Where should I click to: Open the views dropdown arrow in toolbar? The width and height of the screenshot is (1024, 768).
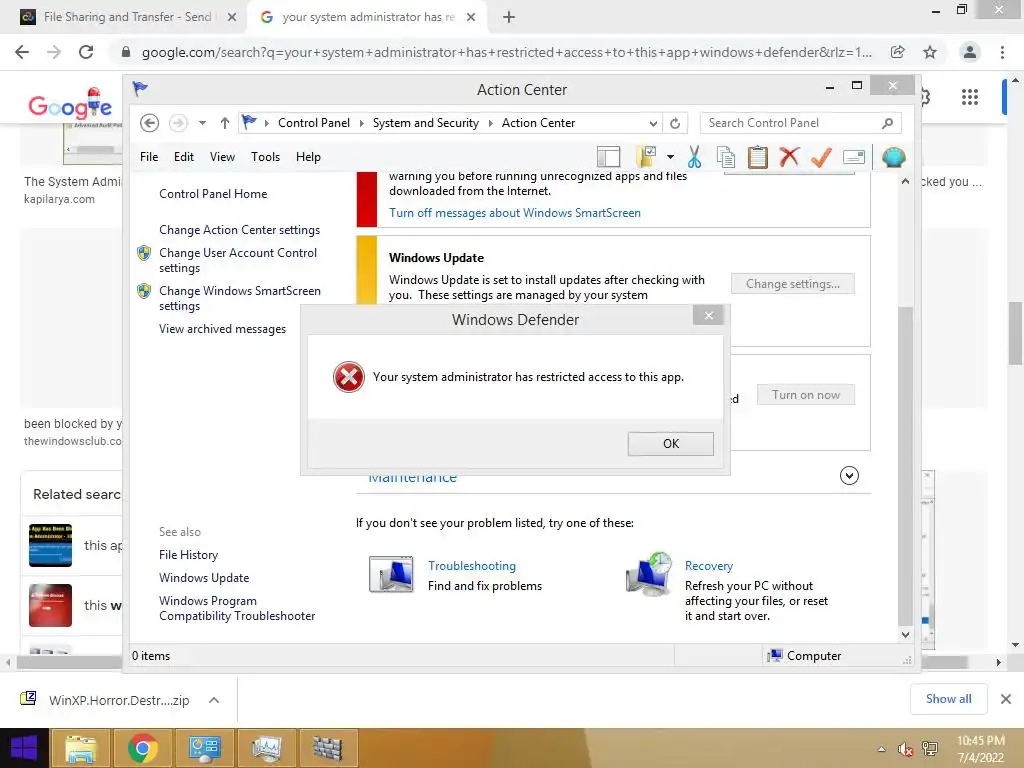(670, 157)
